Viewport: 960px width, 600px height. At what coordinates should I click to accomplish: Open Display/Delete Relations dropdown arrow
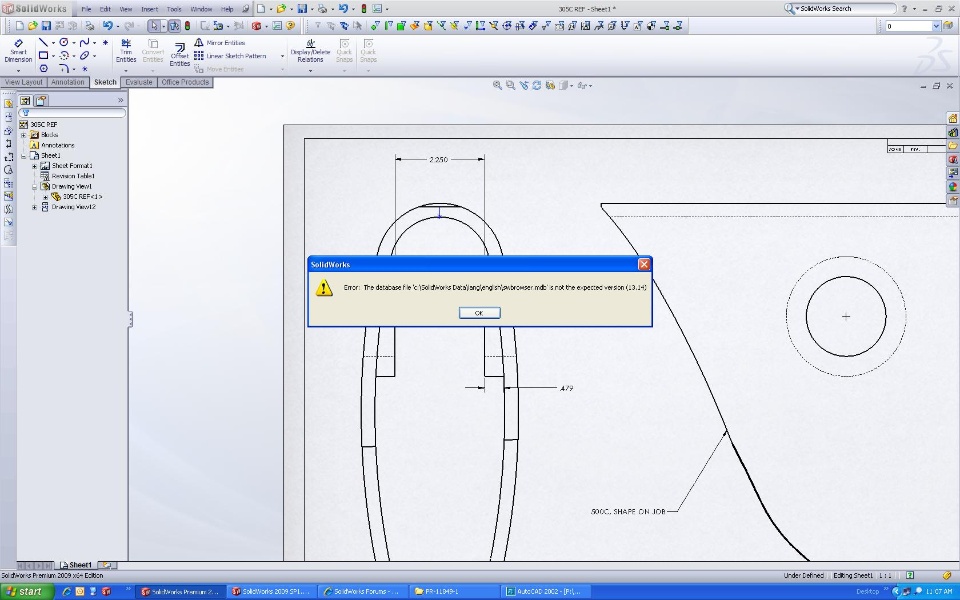[x=310, y=70]
